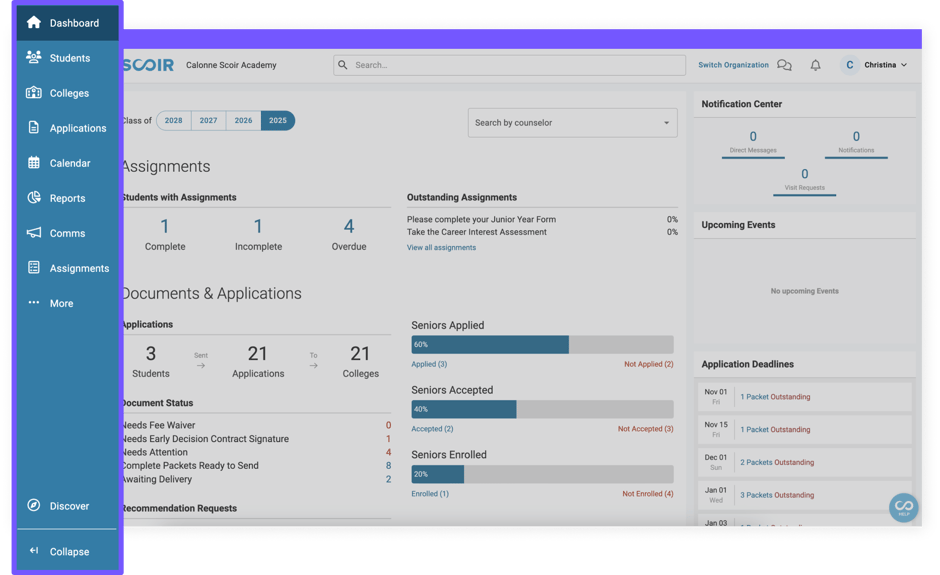Viewport: 940px width, 575px height.
Task: Click Applied (3) link
Action: 429,364
